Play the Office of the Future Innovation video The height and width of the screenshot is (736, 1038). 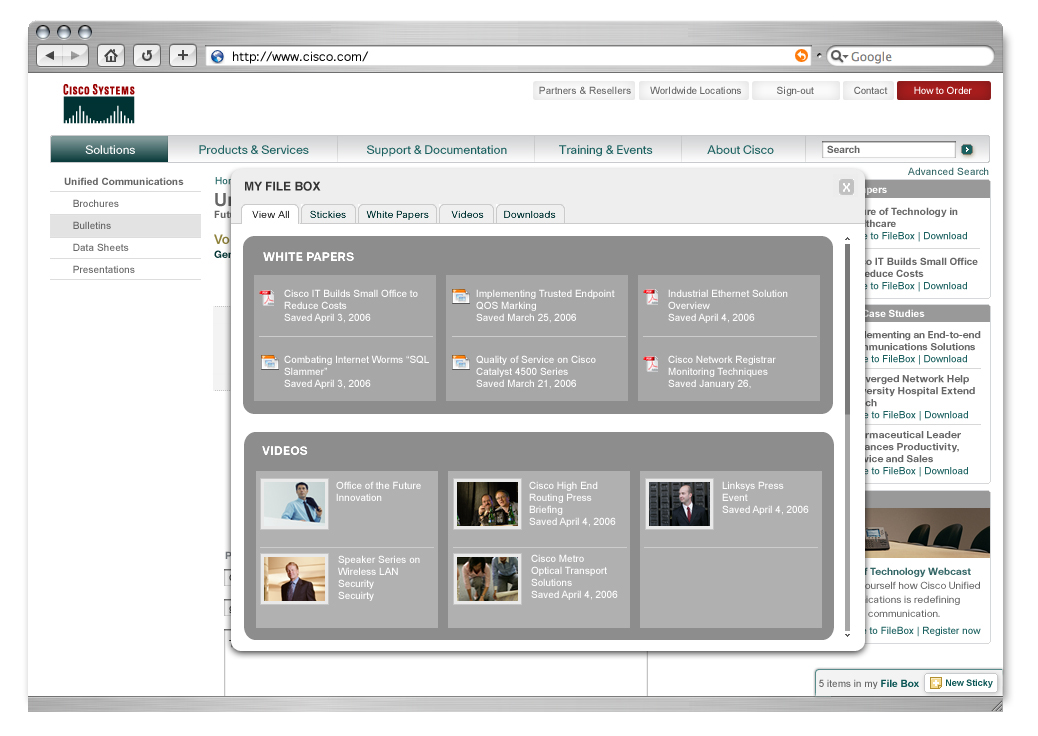pos(295,504)
